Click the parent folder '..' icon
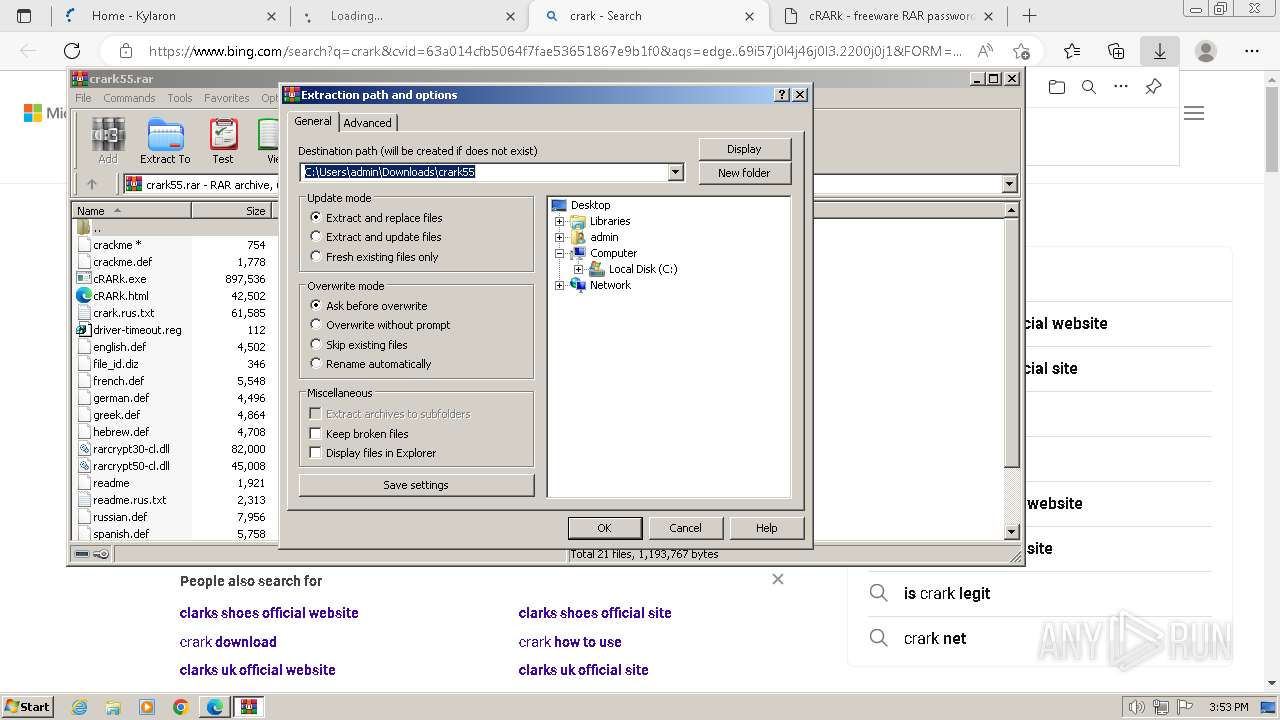 pos(84,228)
